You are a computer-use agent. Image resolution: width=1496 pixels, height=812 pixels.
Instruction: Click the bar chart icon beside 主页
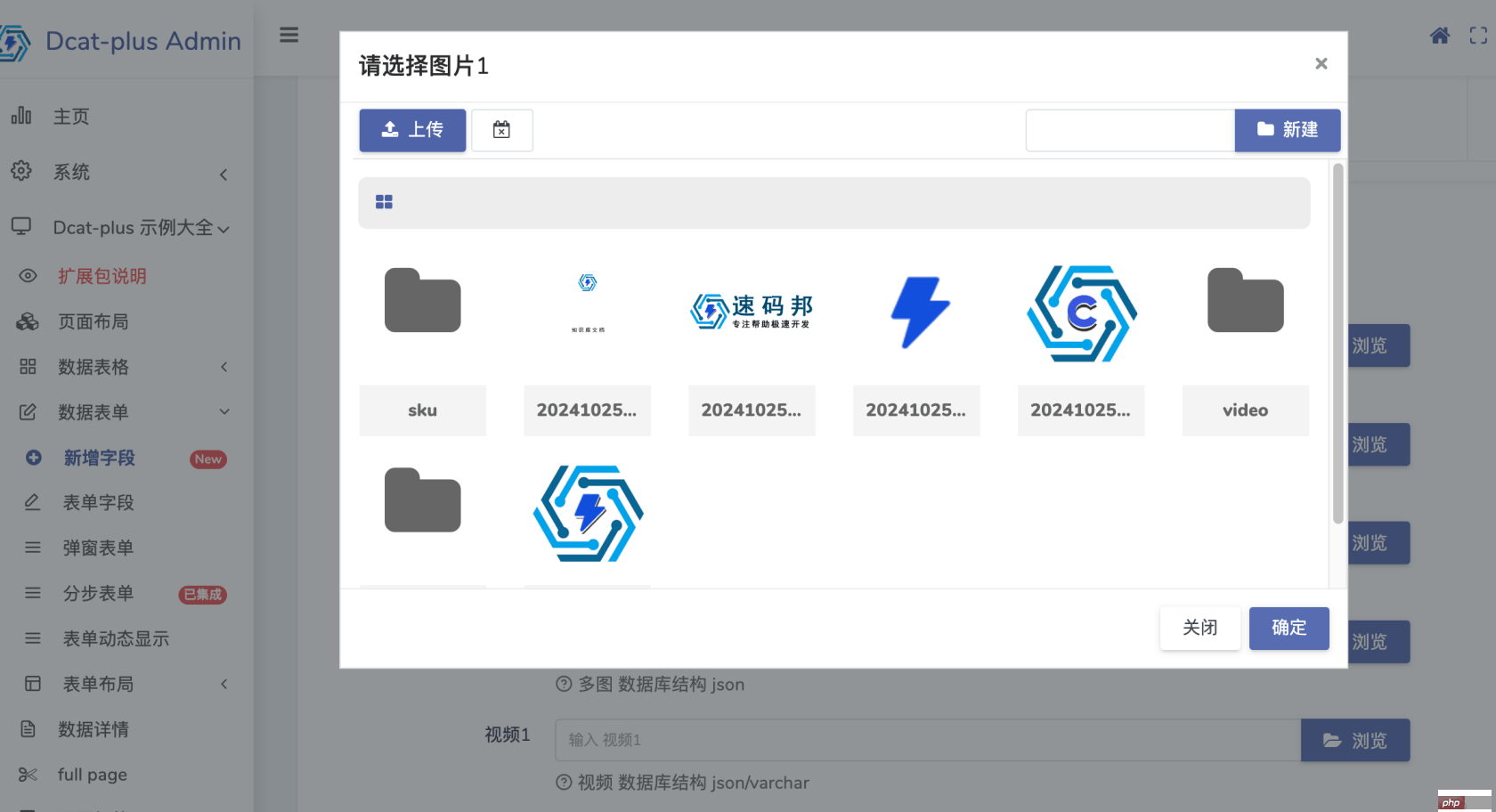(21, 116)
